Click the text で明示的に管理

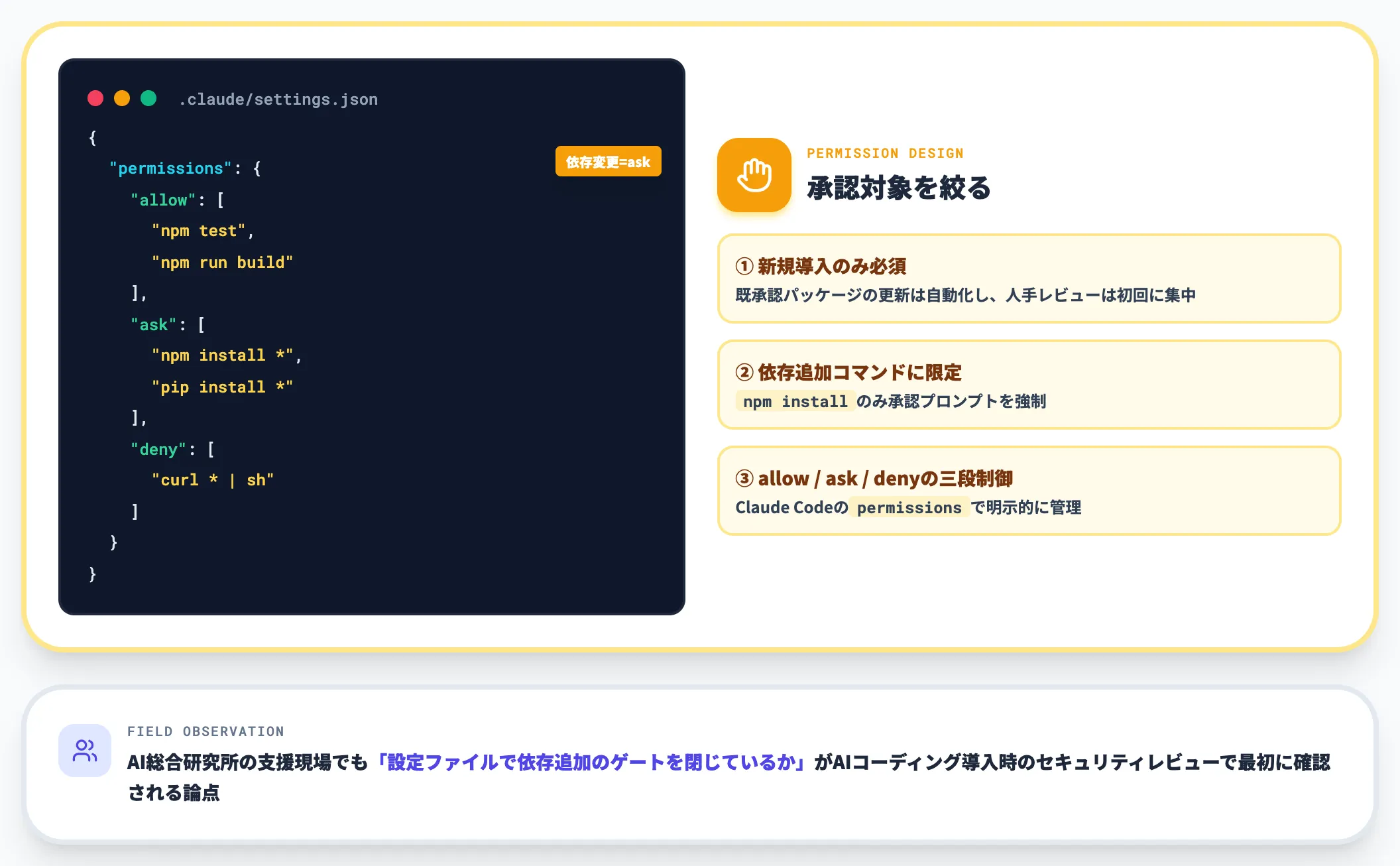pos(1026,507)
